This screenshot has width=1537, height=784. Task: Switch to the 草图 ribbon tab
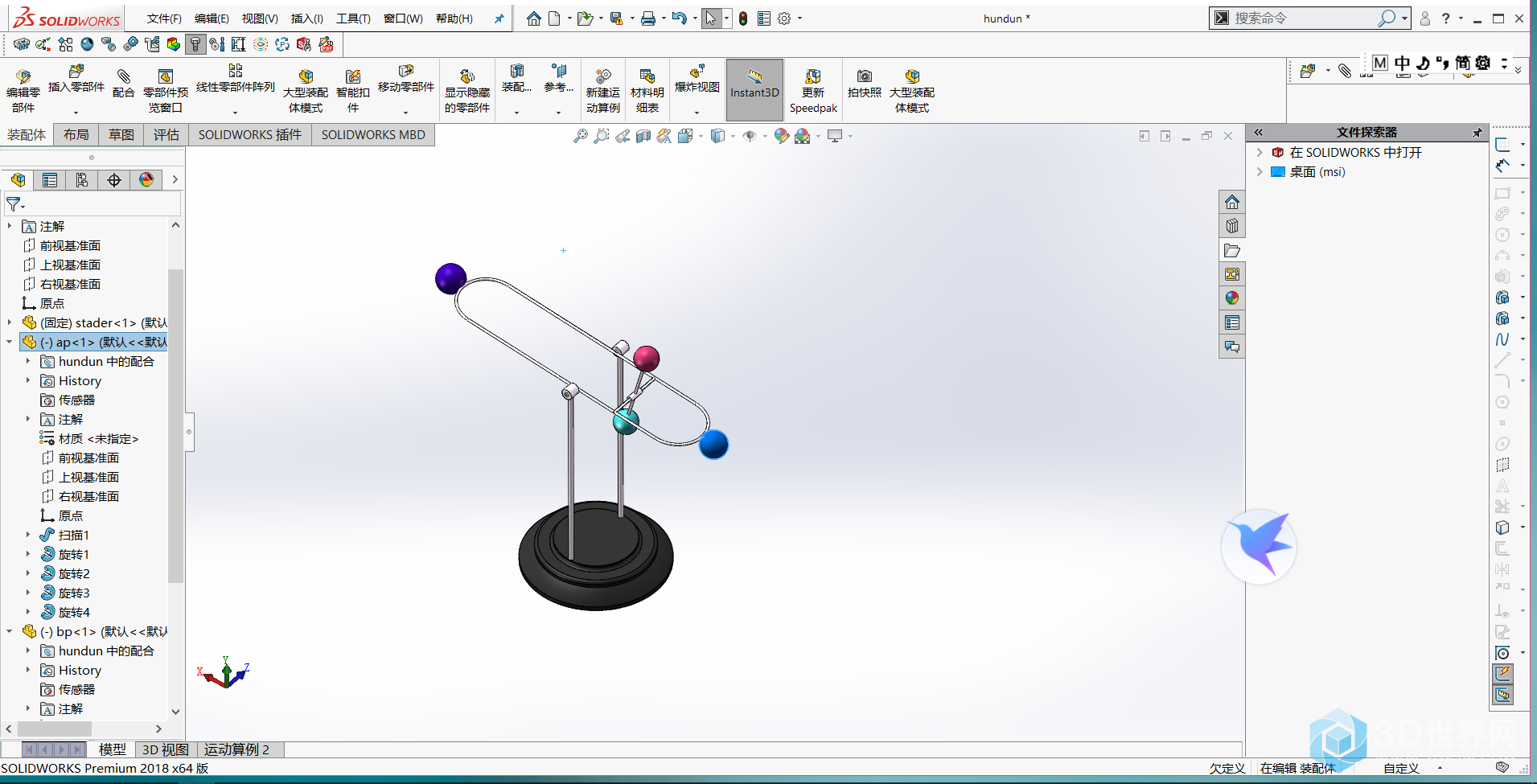(121, 135)
